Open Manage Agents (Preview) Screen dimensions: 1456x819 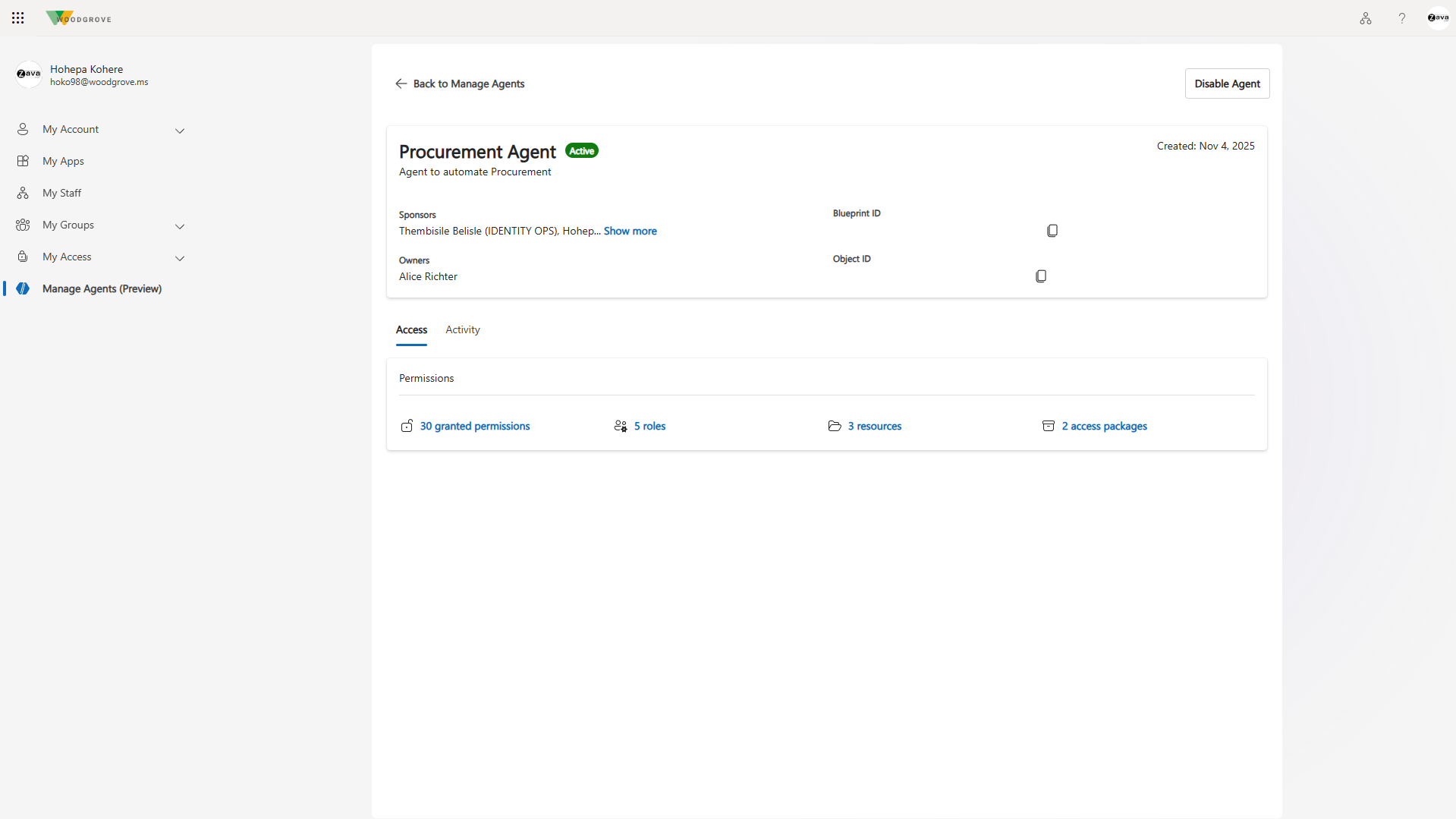pyautogui.click(x=102, y=288)
